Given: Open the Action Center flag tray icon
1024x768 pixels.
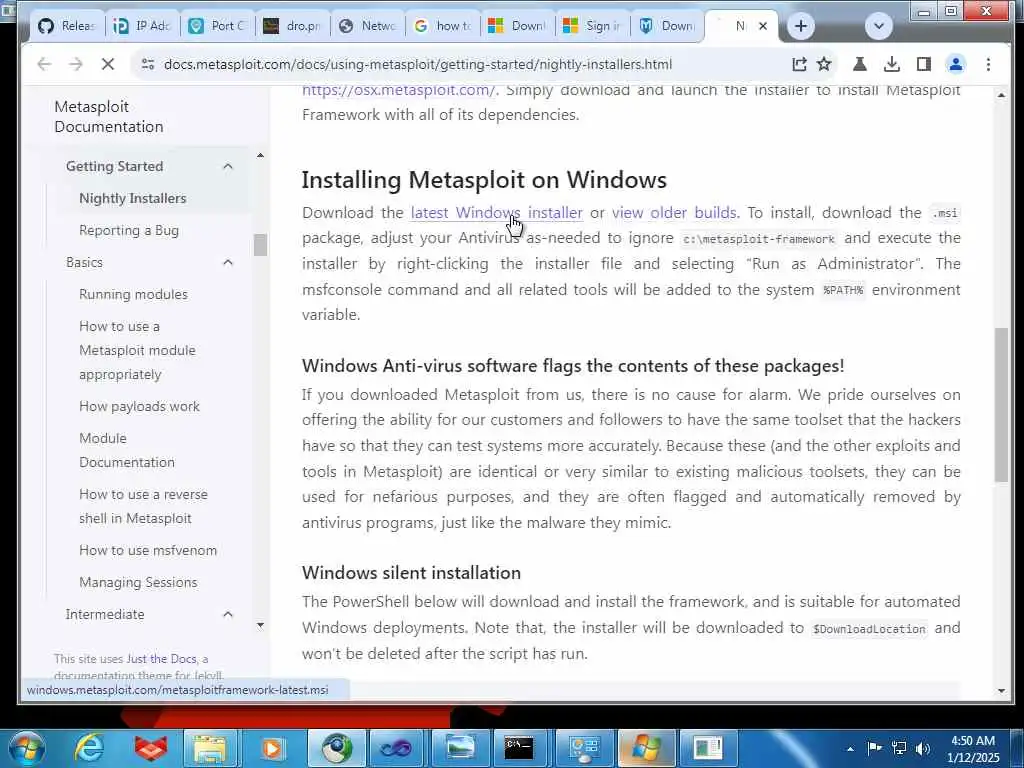Looking at the screenshot, I should [x=874, y=748].
